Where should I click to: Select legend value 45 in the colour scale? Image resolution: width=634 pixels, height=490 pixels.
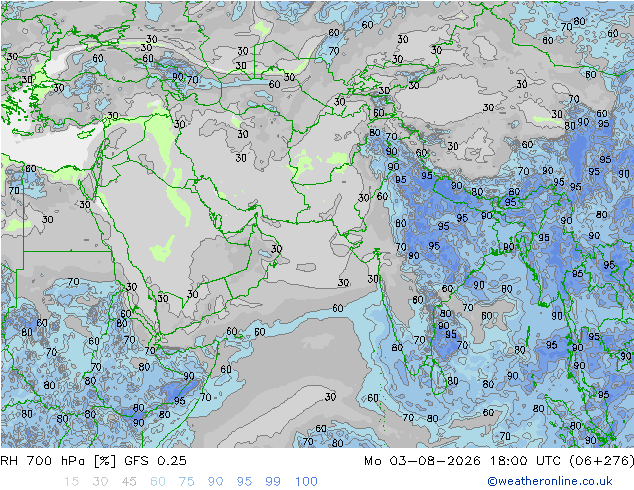point(129,482)
